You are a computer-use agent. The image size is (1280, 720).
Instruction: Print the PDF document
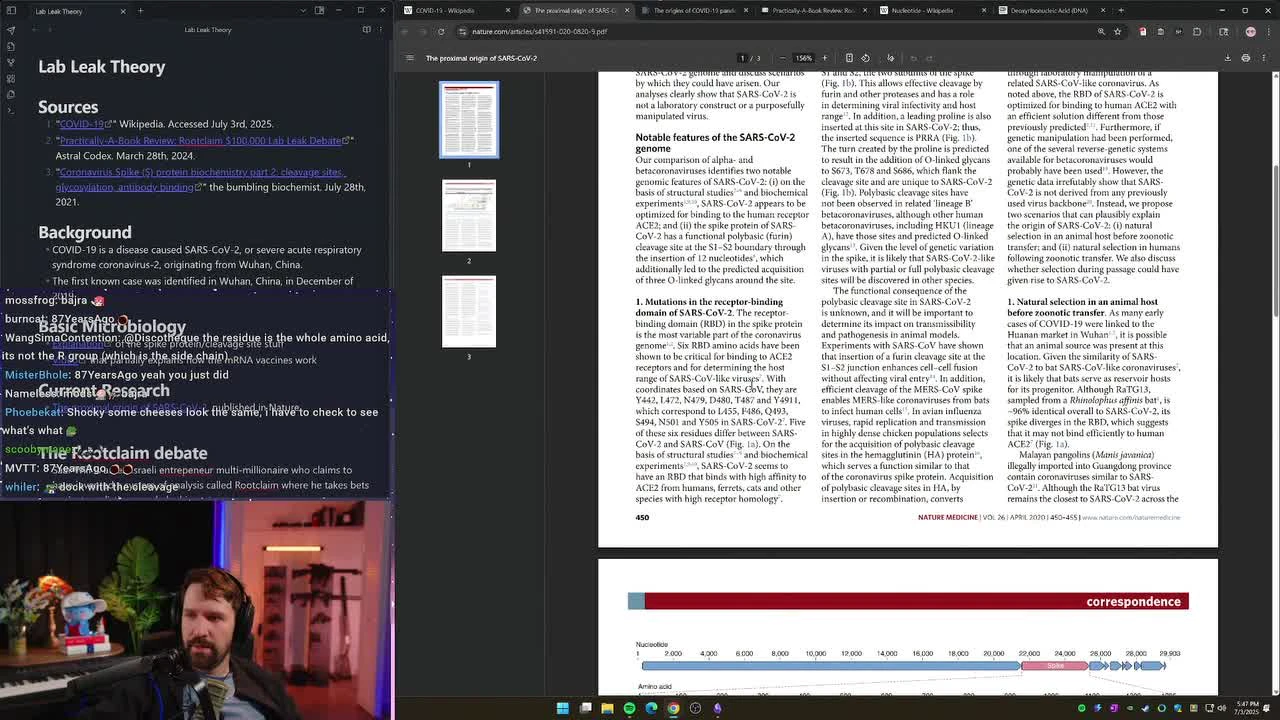pos(1246,58)
